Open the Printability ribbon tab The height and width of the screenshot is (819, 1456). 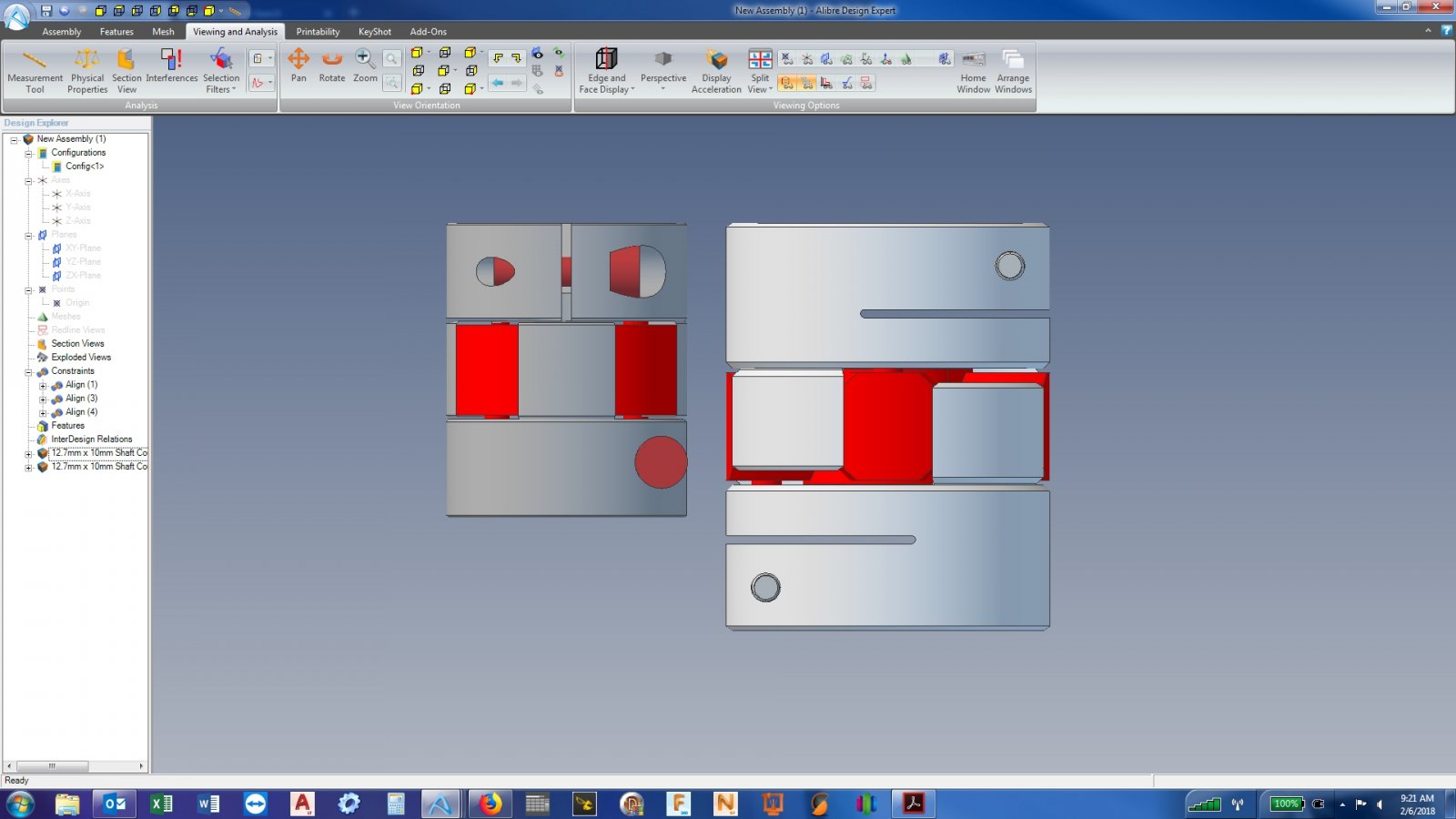point(318,32)
